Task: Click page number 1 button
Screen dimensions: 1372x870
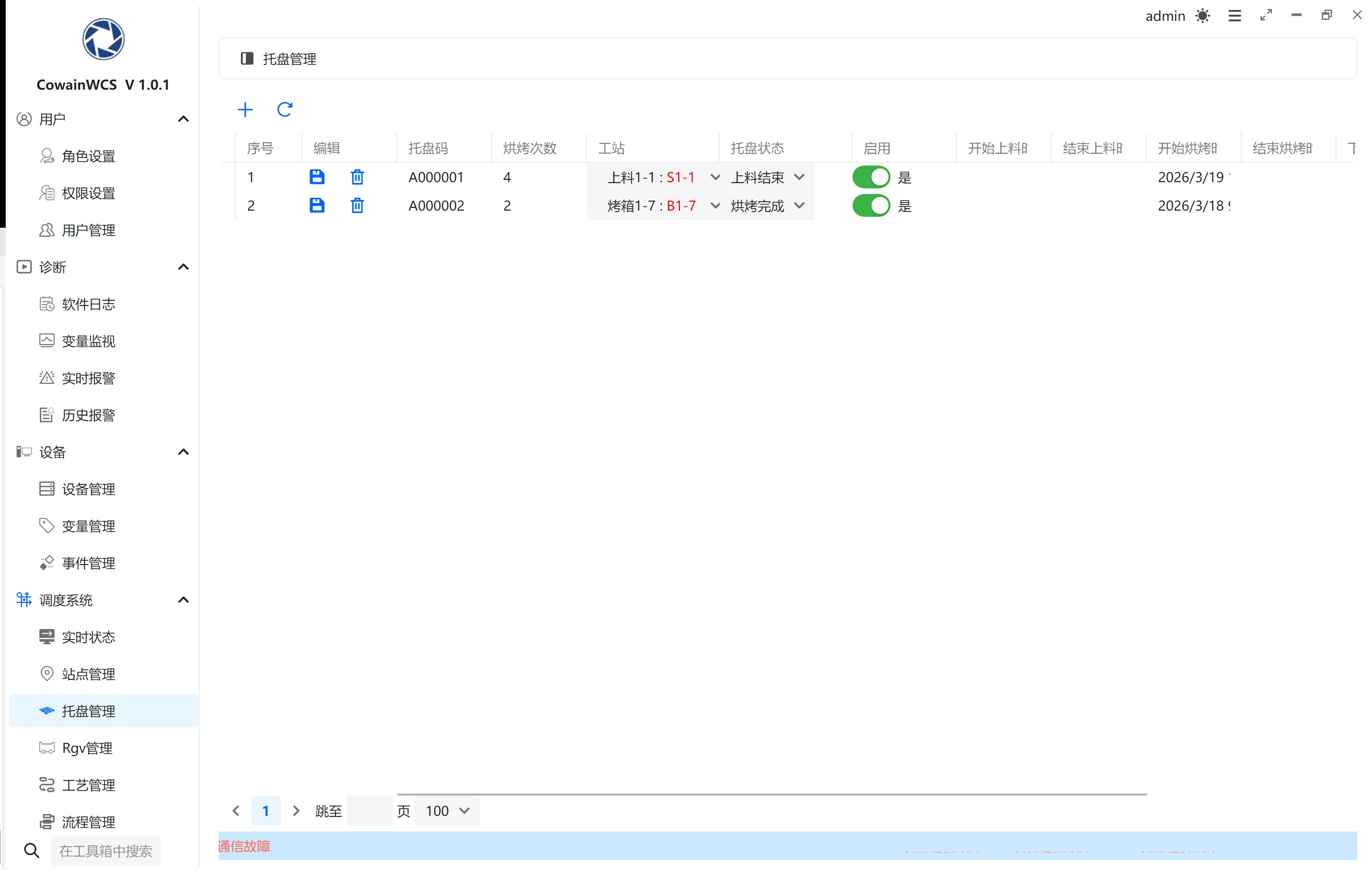Action: tap(266, 811)
